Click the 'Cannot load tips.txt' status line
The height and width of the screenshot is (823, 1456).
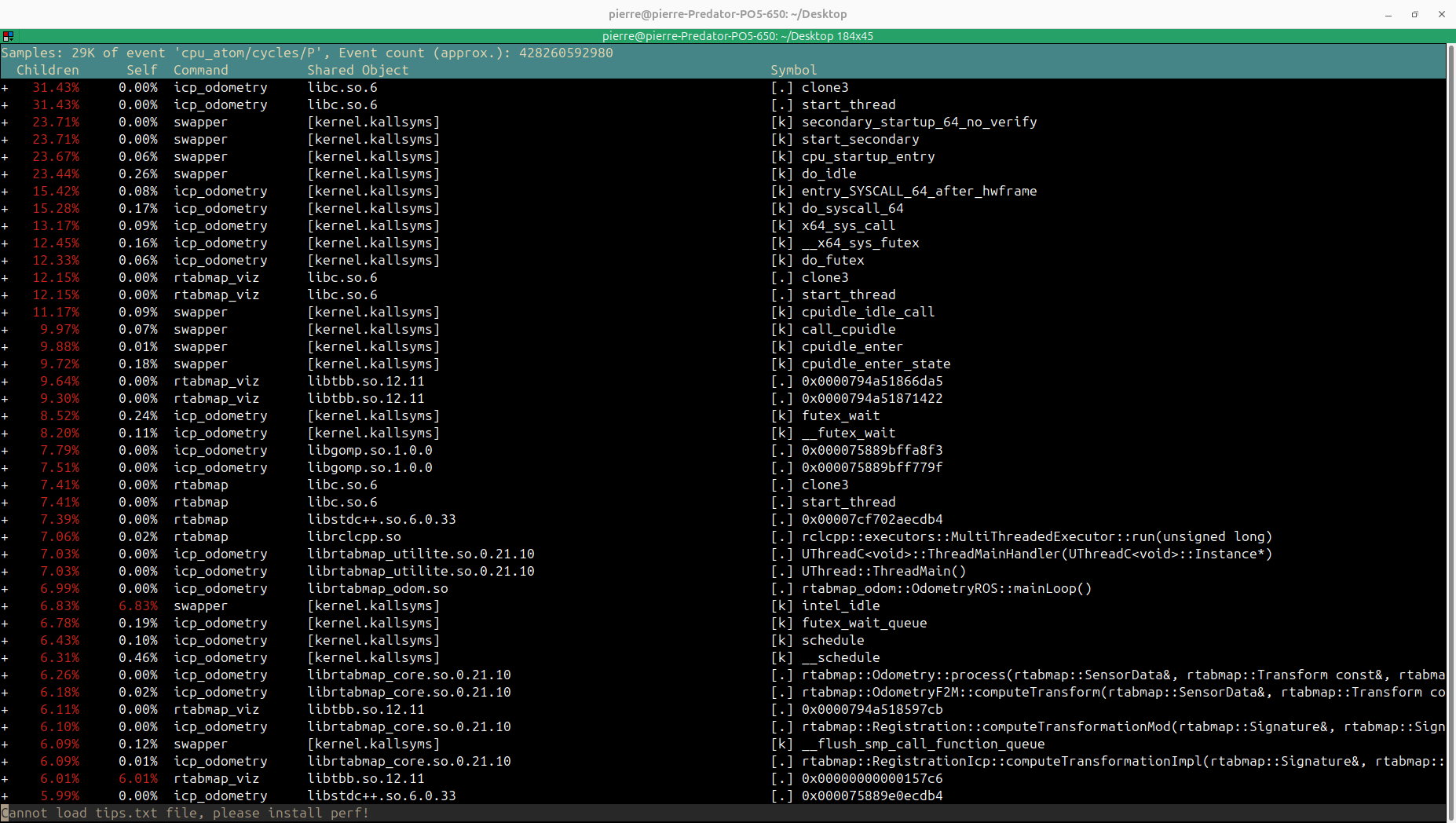point(185,813)
